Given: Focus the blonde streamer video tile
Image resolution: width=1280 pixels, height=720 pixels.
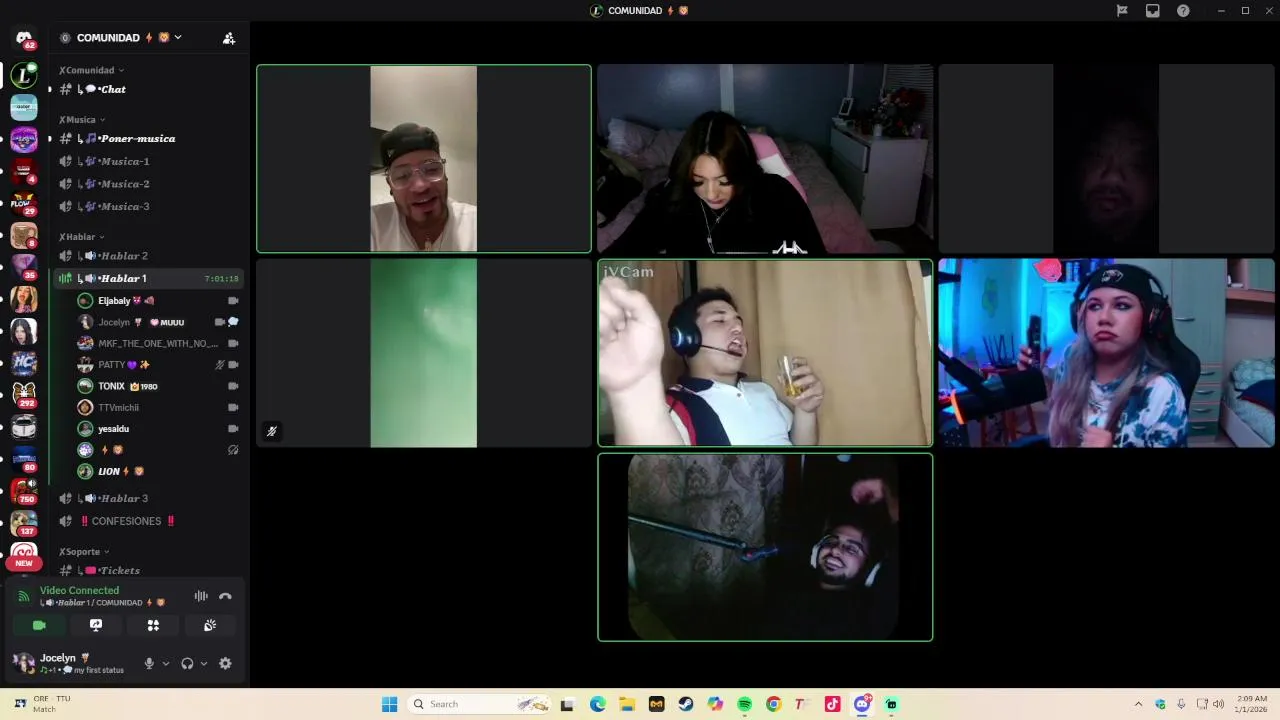Looking at the screenshot, I should coord(1106,353).
